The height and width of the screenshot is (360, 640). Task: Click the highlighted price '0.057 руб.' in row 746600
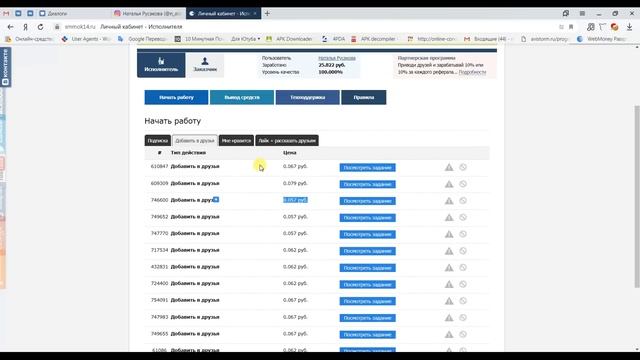coord(296,200)
